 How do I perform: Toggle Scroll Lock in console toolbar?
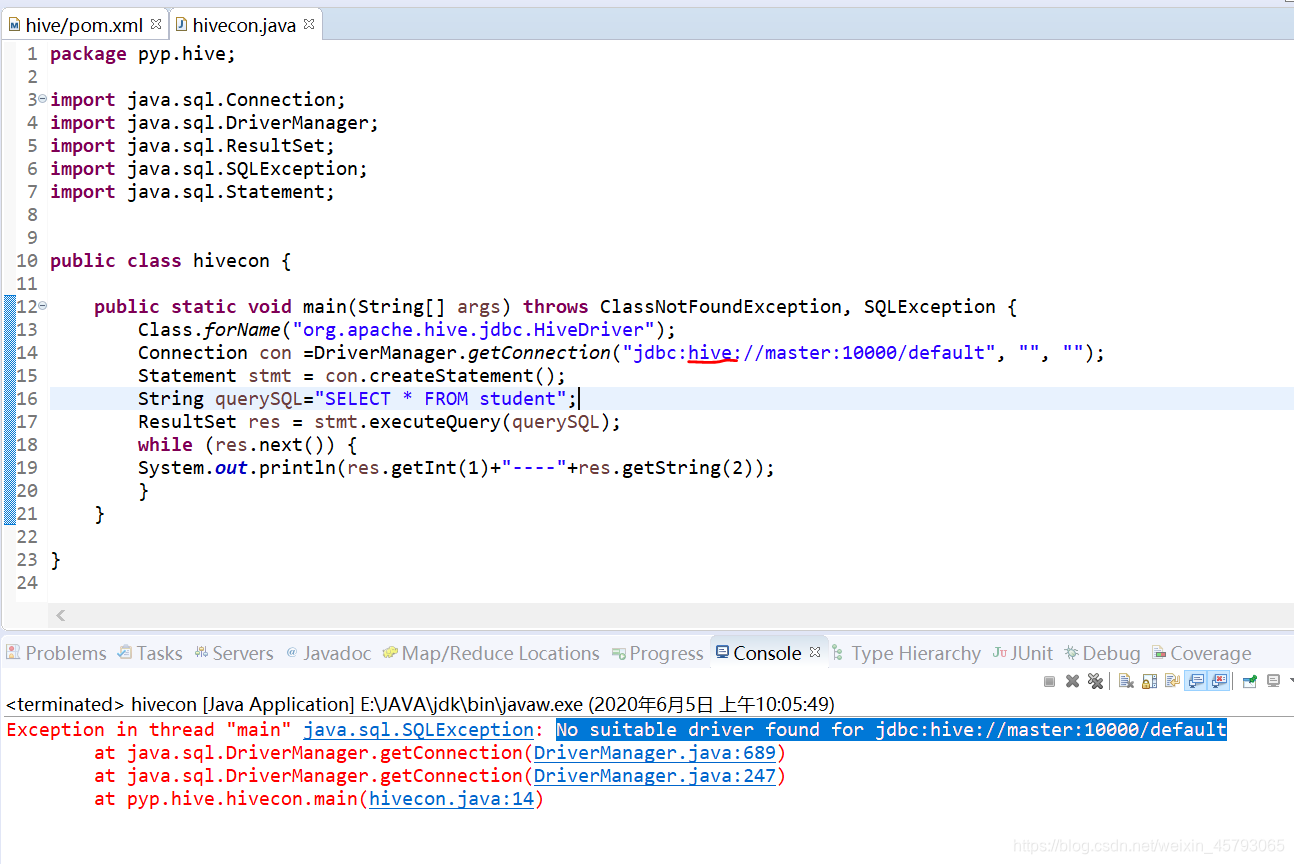pos(1149,681)
